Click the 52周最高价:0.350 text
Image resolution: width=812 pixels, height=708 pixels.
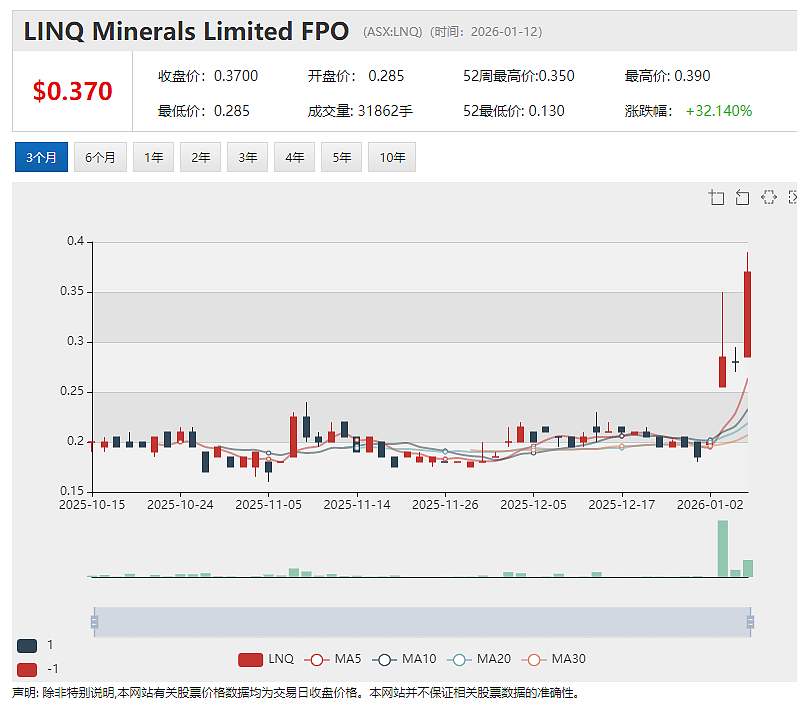519,76
